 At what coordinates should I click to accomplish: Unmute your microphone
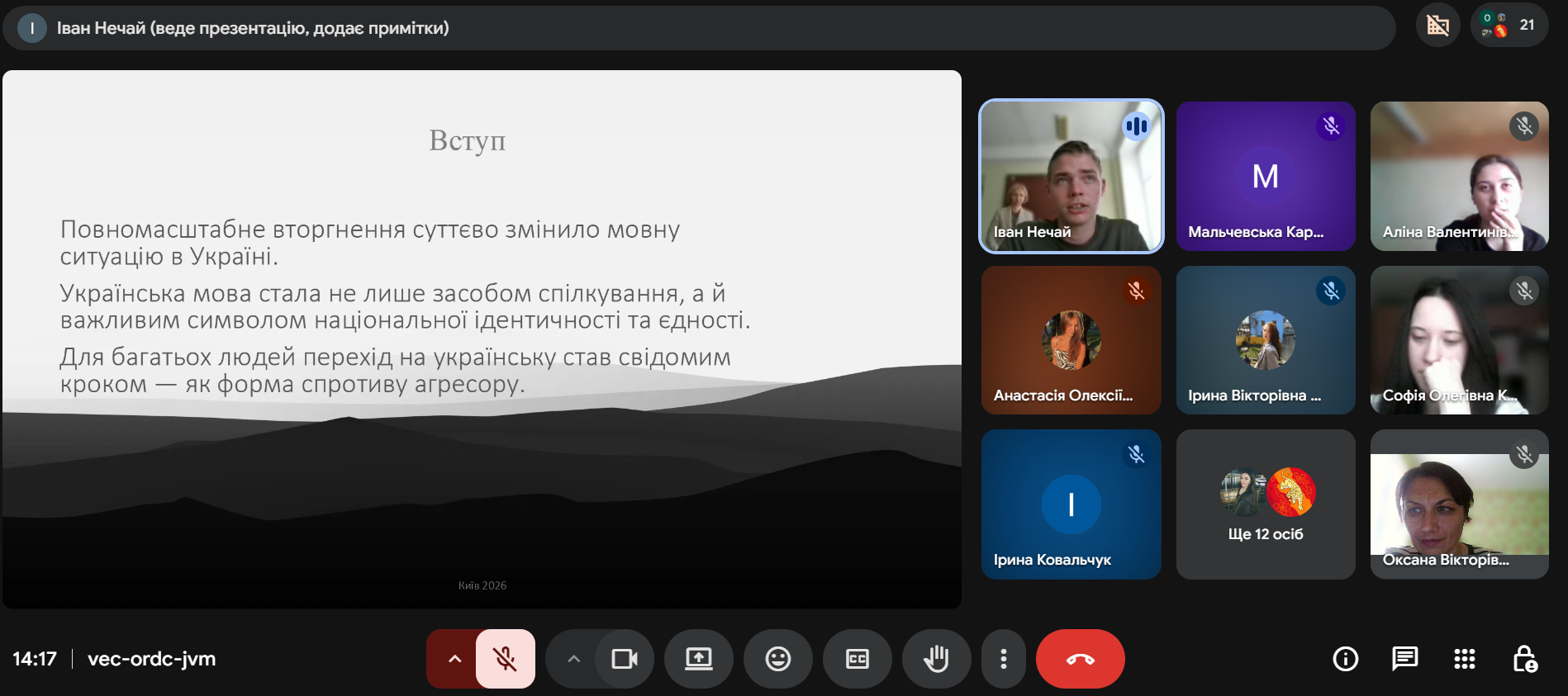pos(505,659)
